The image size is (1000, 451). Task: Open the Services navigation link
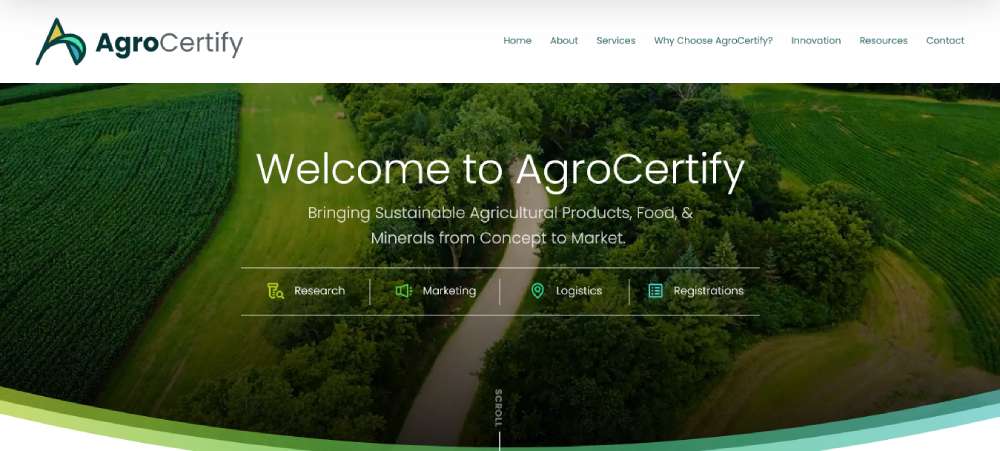tap(616, 41)
